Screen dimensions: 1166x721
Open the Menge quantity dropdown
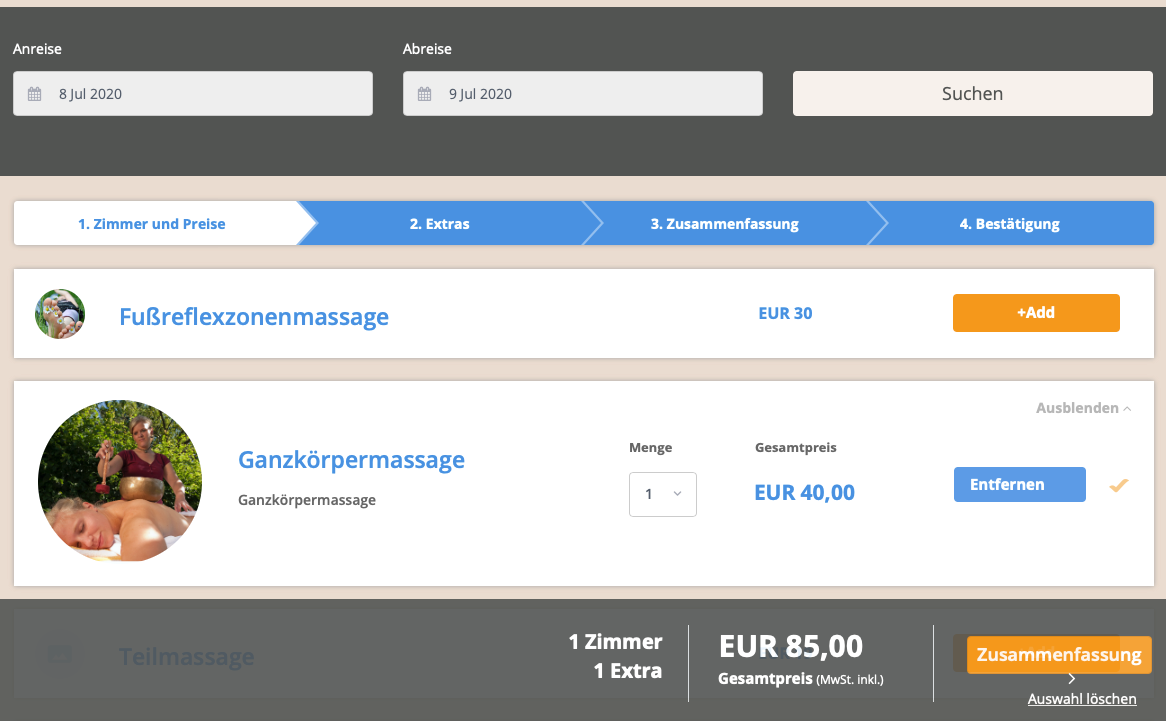click(x=662, y=494)
